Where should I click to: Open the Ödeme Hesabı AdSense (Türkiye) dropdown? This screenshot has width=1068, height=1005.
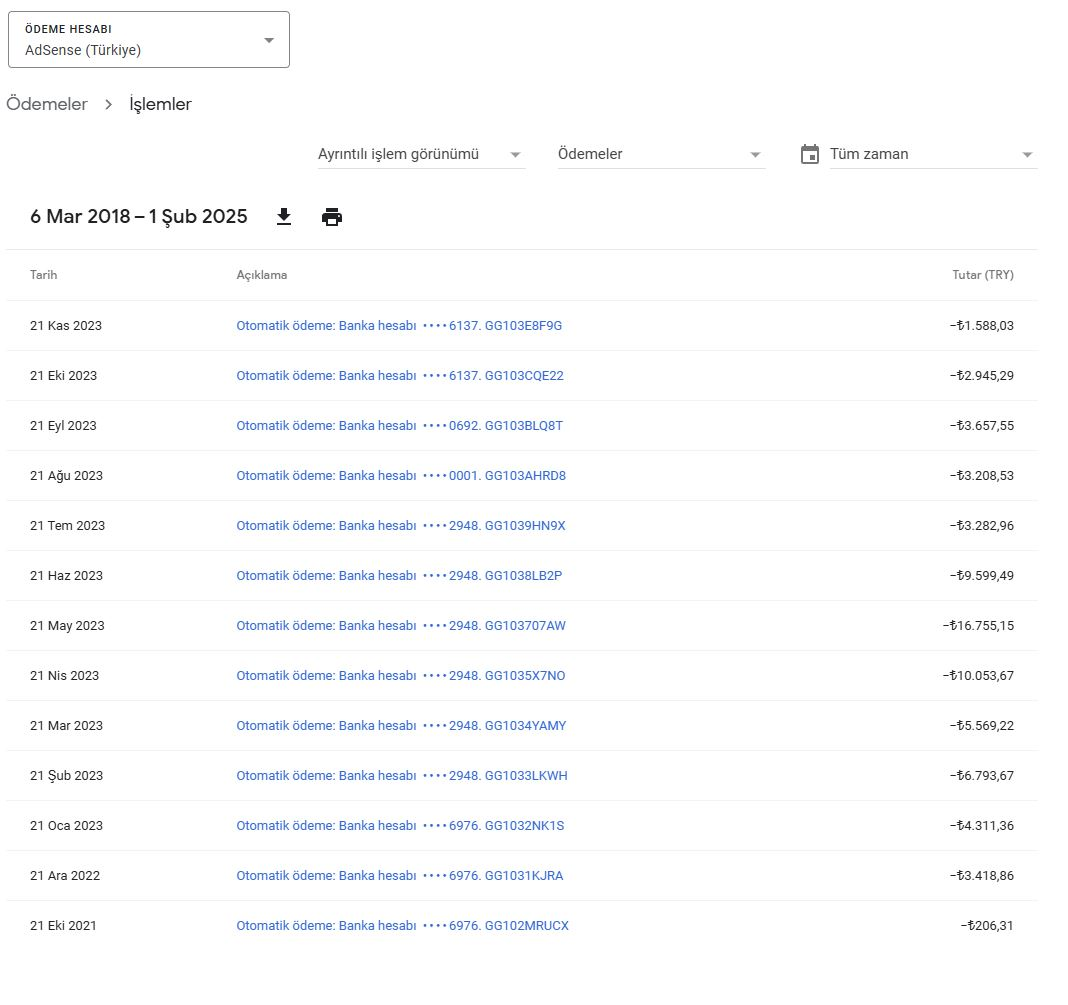point(148,39)
